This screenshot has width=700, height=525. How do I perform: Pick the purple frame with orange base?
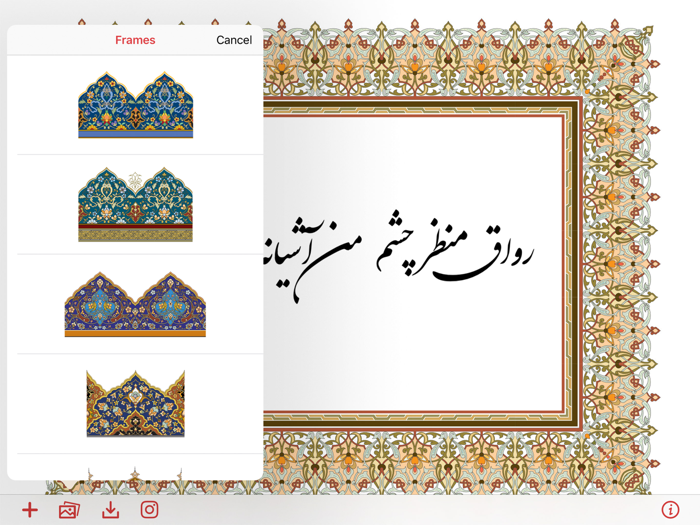[x=135, y=304]
